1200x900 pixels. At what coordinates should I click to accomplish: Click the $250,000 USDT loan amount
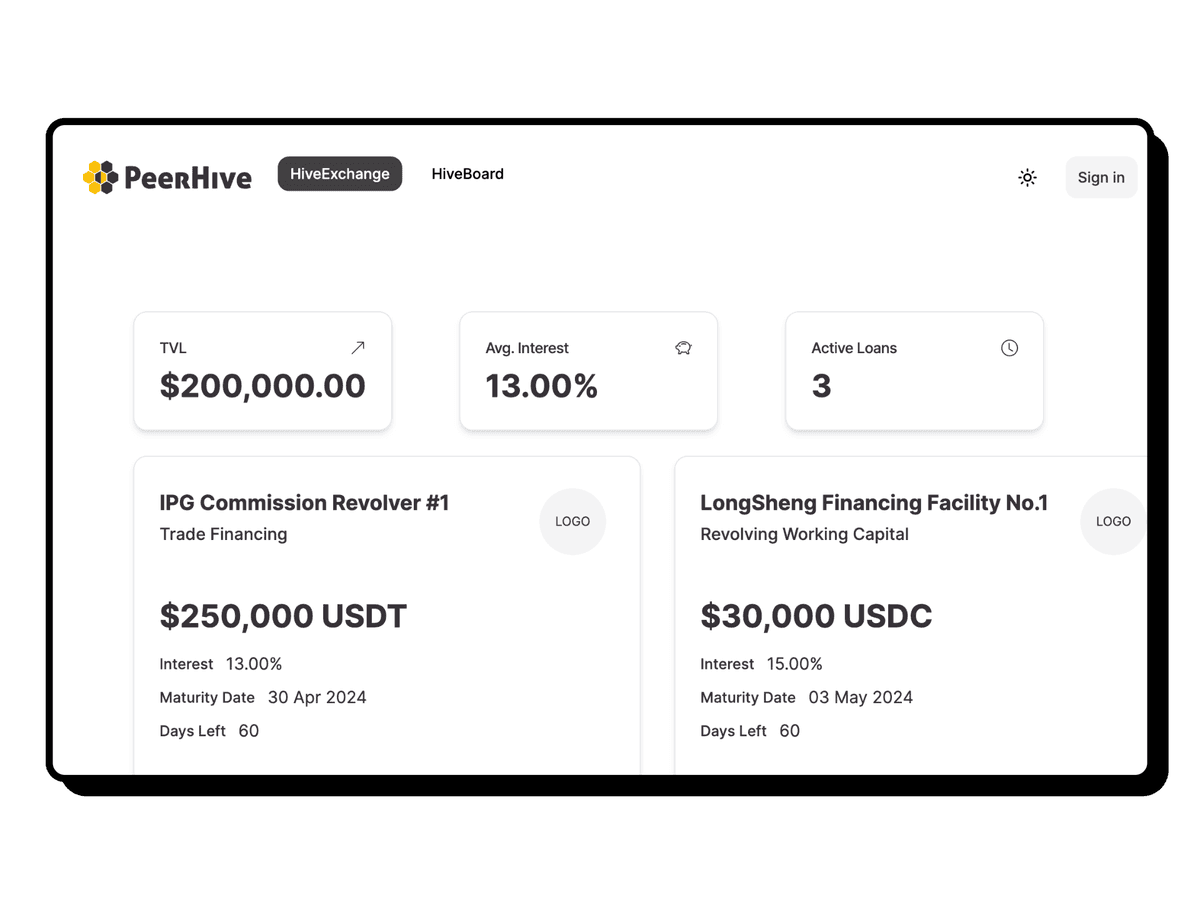click(283, 616)
